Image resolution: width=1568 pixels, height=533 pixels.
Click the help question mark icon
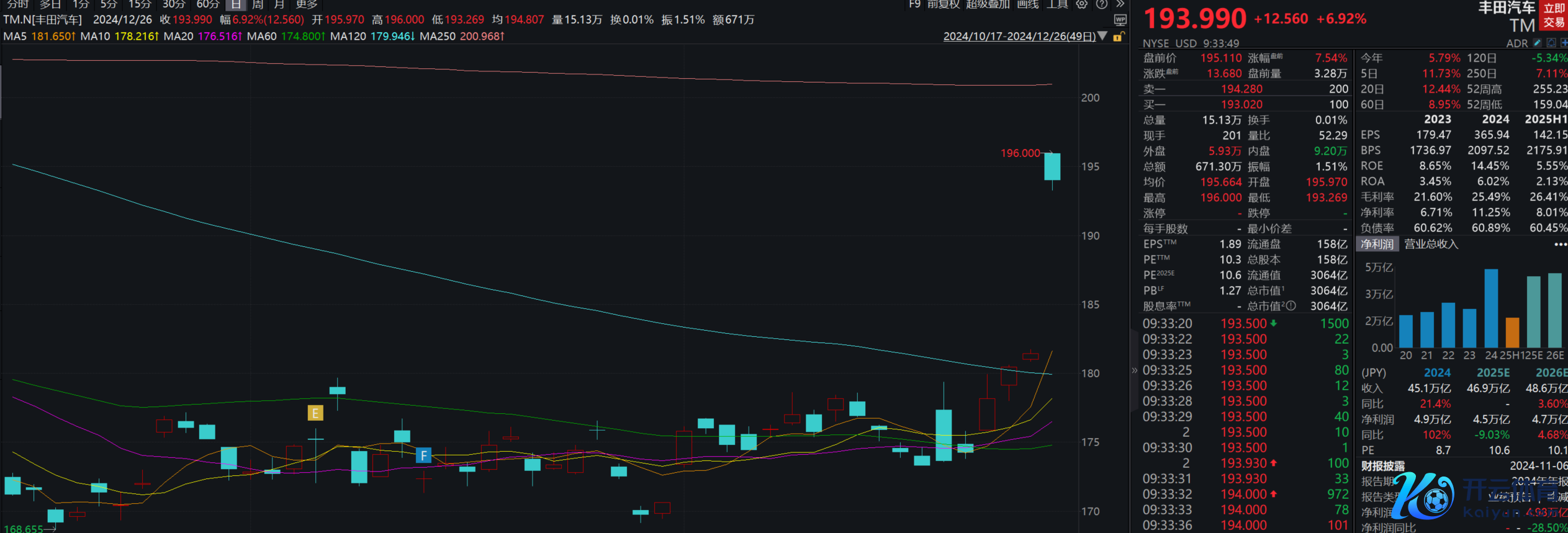[x=1101, y=4]
